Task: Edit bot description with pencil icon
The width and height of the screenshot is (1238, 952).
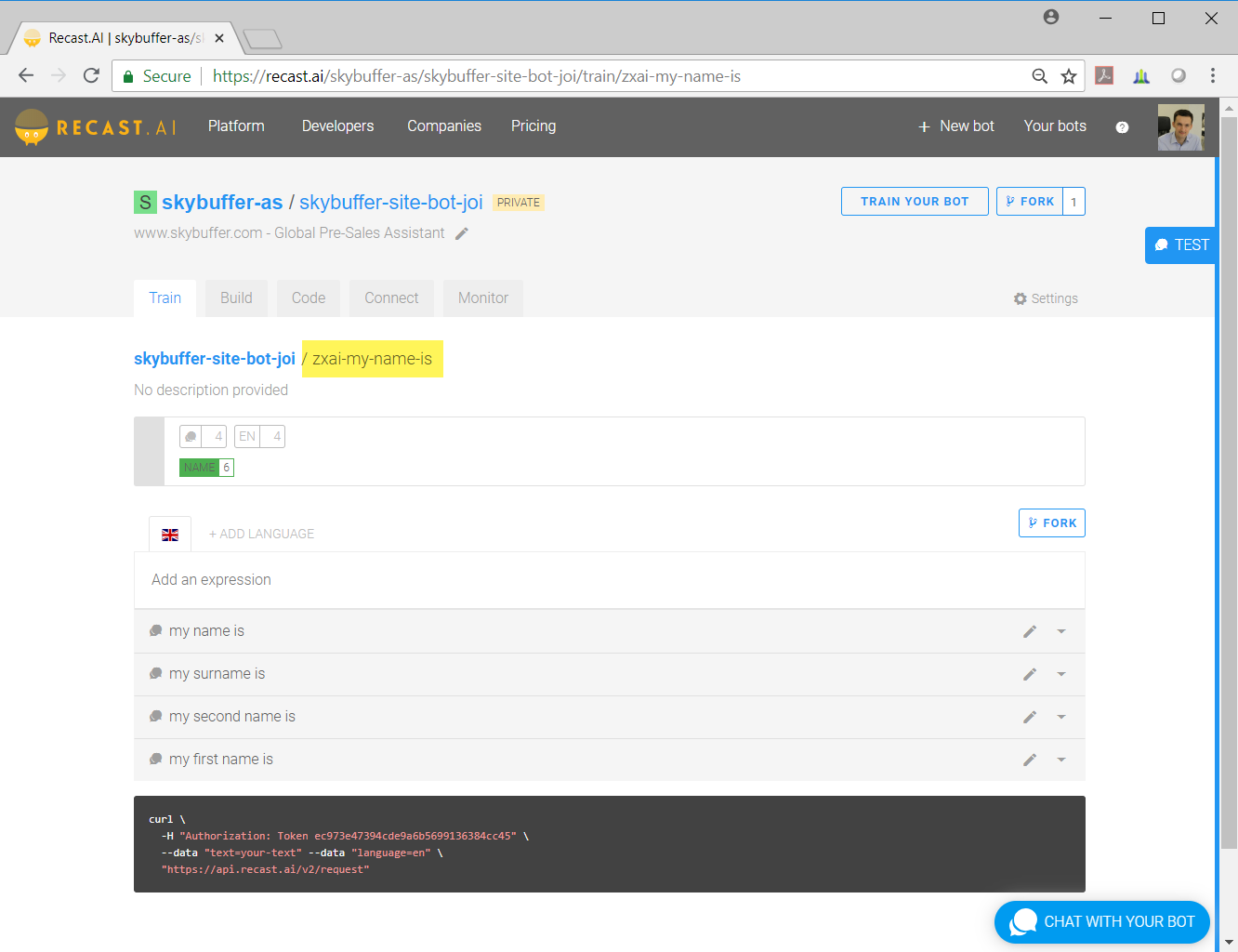Action: [462, 233]
